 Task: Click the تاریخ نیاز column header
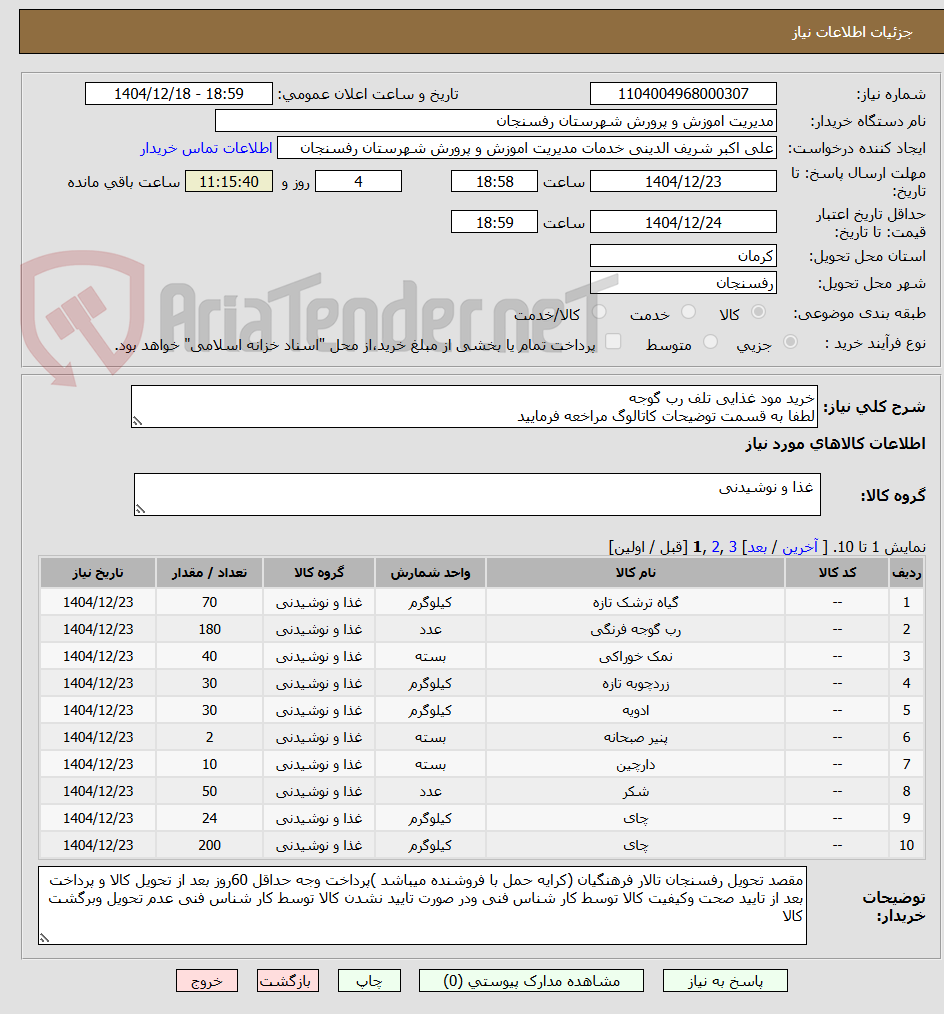(x=98, y=572)
